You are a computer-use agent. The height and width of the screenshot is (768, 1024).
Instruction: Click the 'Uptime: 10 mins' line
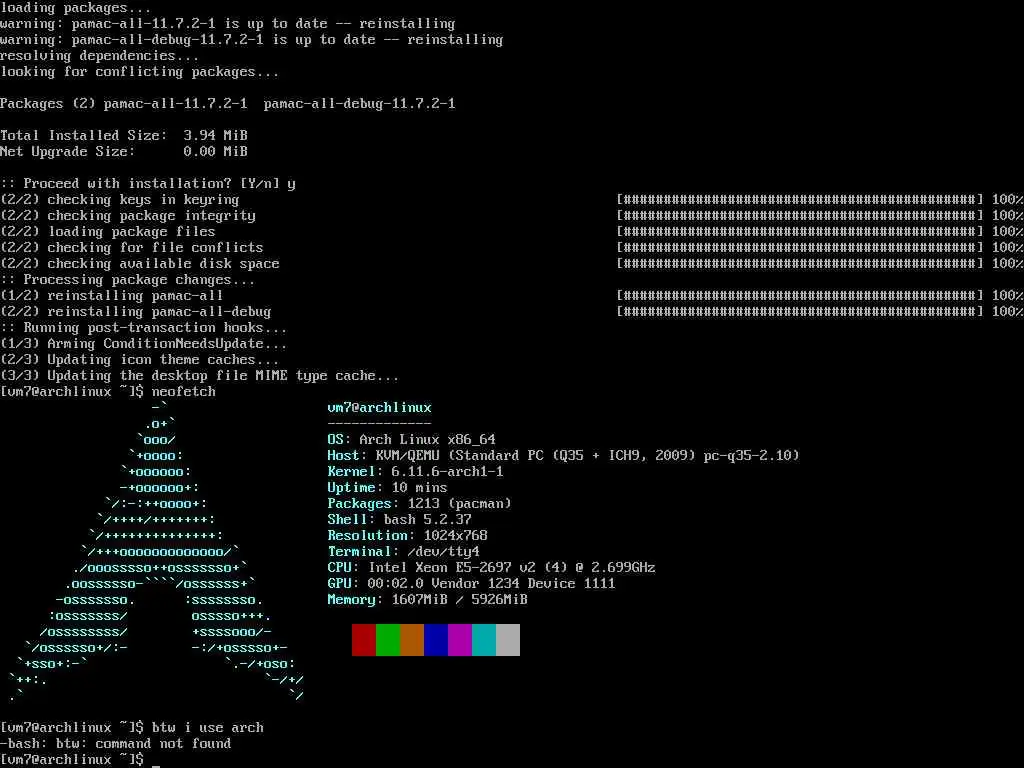click(387, 487)
